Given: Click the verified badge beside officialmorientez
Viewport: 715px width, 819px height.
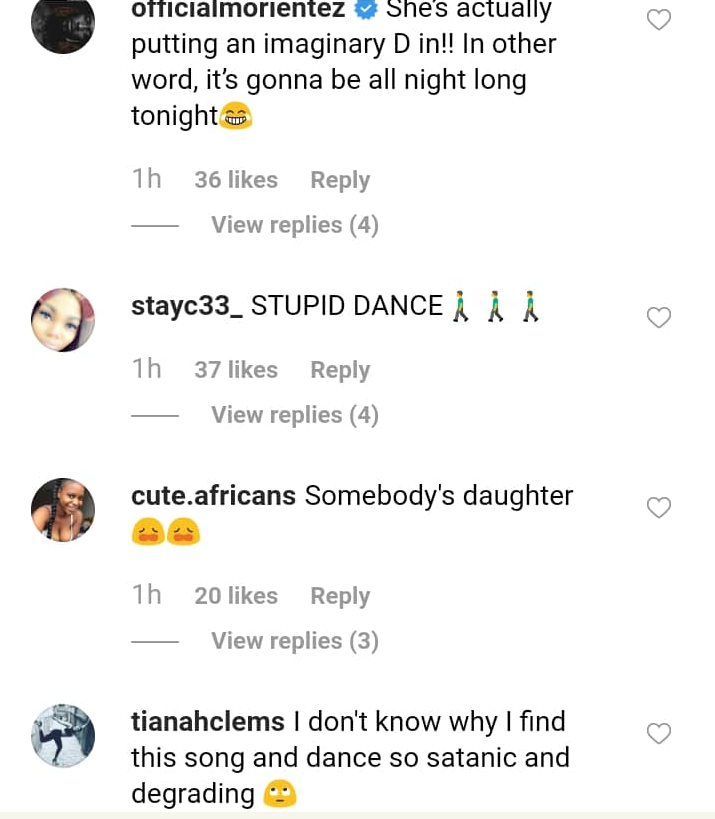Looking at the screenshot, I should click(x=365, y=11).
